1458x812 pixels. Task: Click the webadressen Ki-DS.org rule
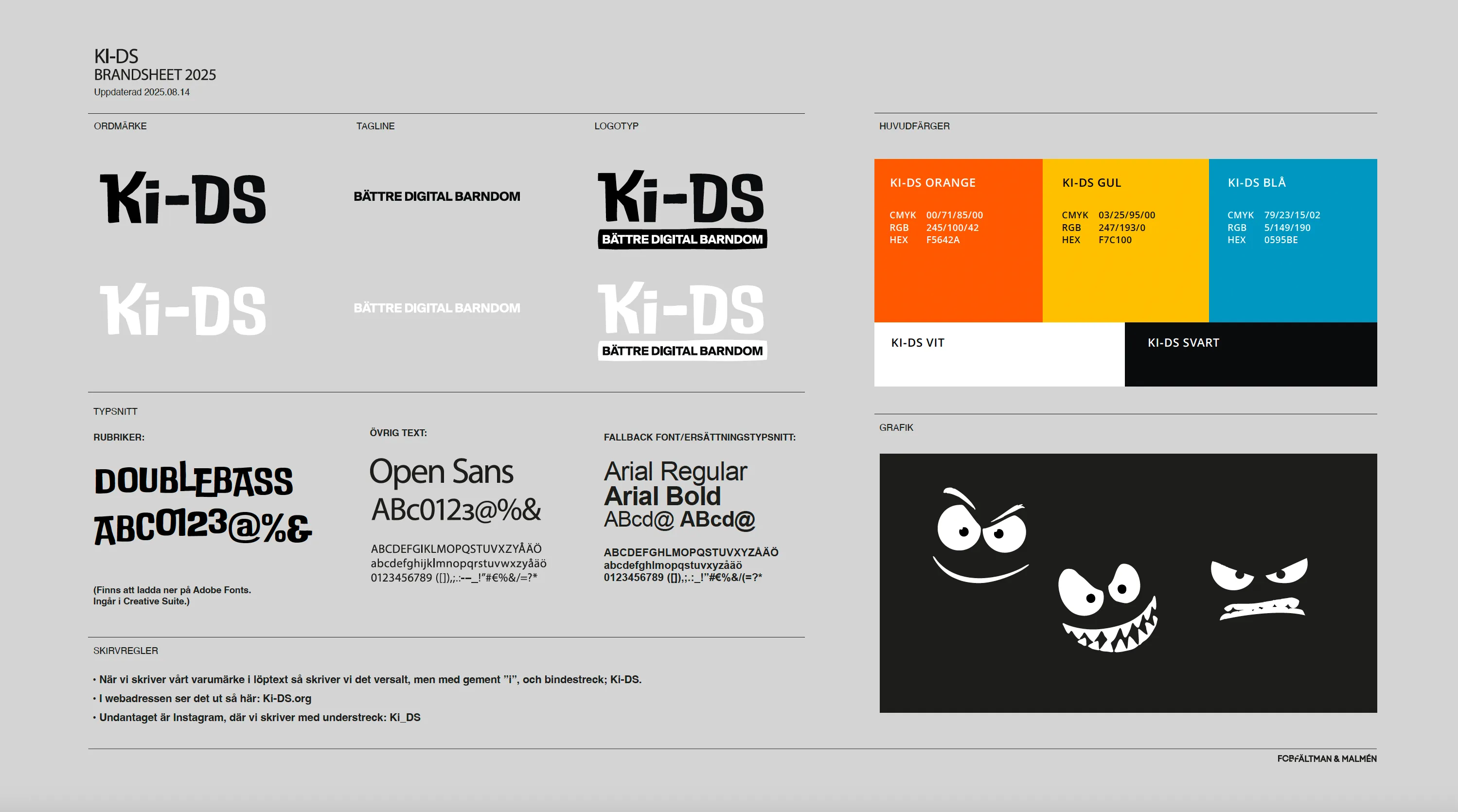tap(202, 698)
